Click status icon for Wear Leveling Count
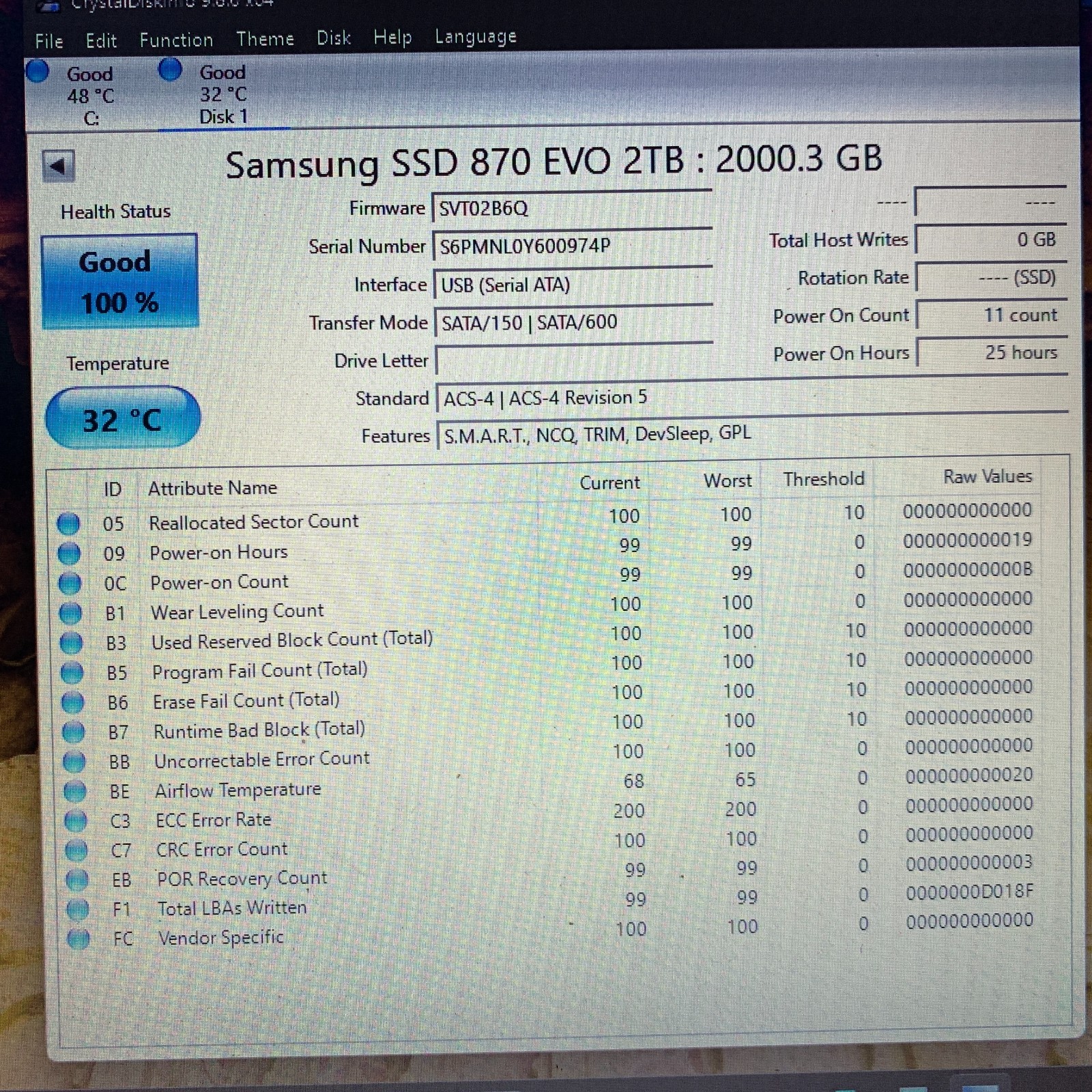The image size is (1092, 1092). pos(70,613)
